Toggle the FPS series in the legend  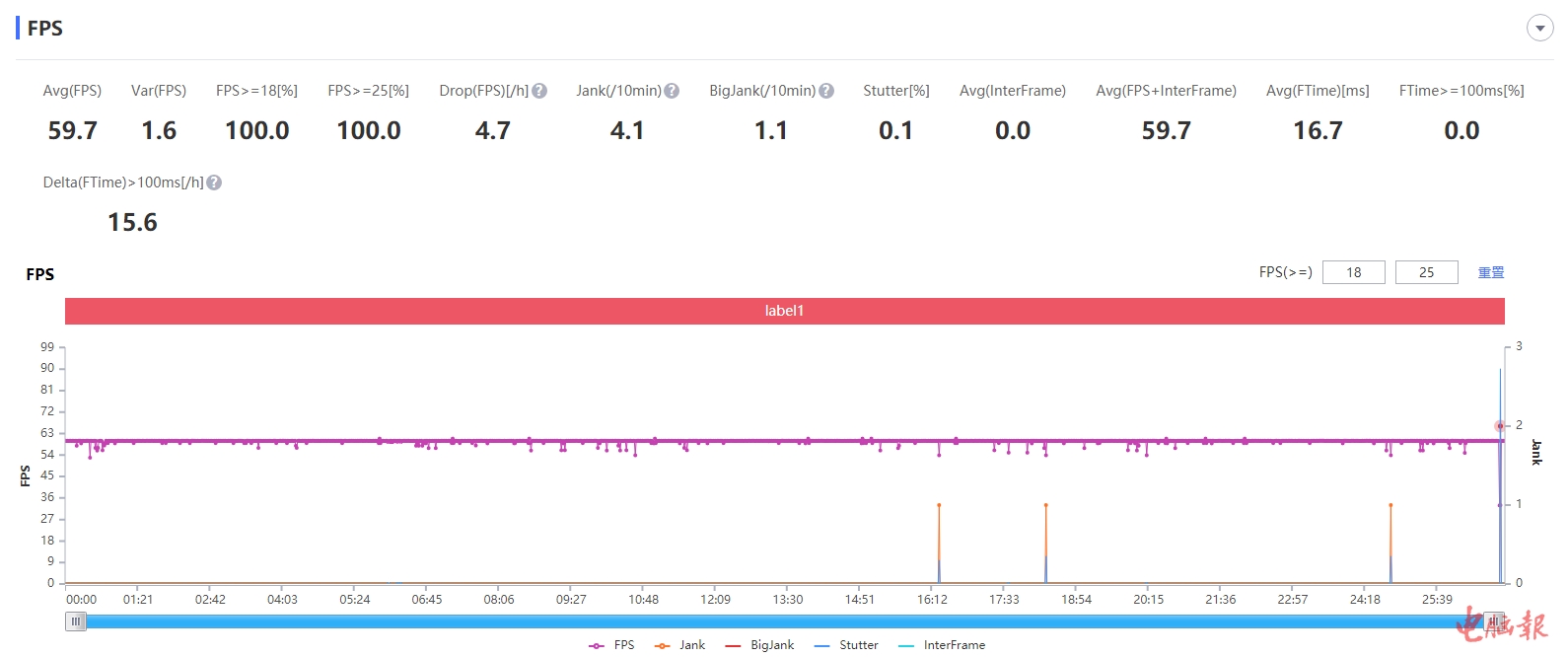coord(612,645)
